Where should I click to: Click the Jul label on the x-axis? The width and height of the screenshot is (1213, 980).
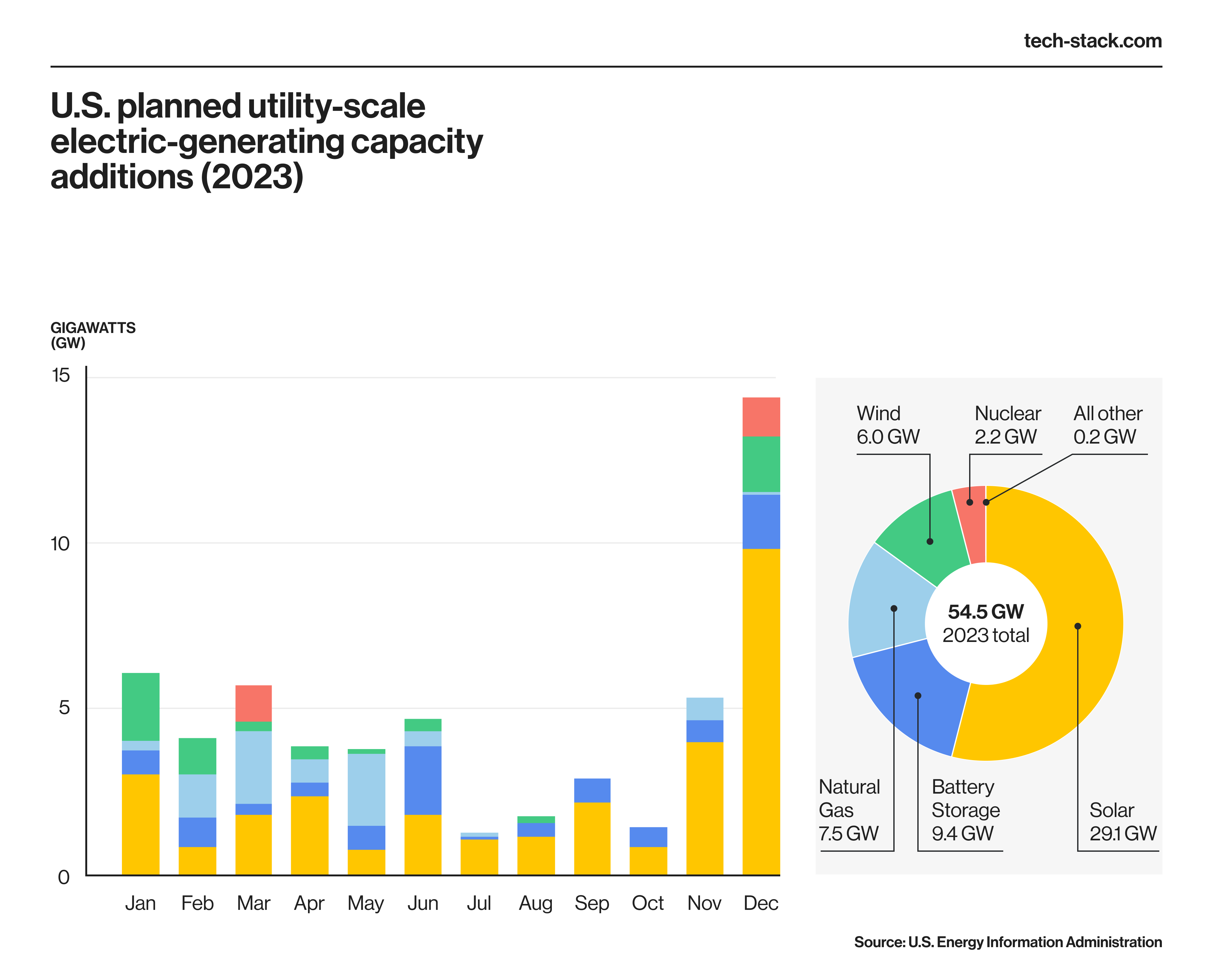pyautogui.click(x=479, y=903)
